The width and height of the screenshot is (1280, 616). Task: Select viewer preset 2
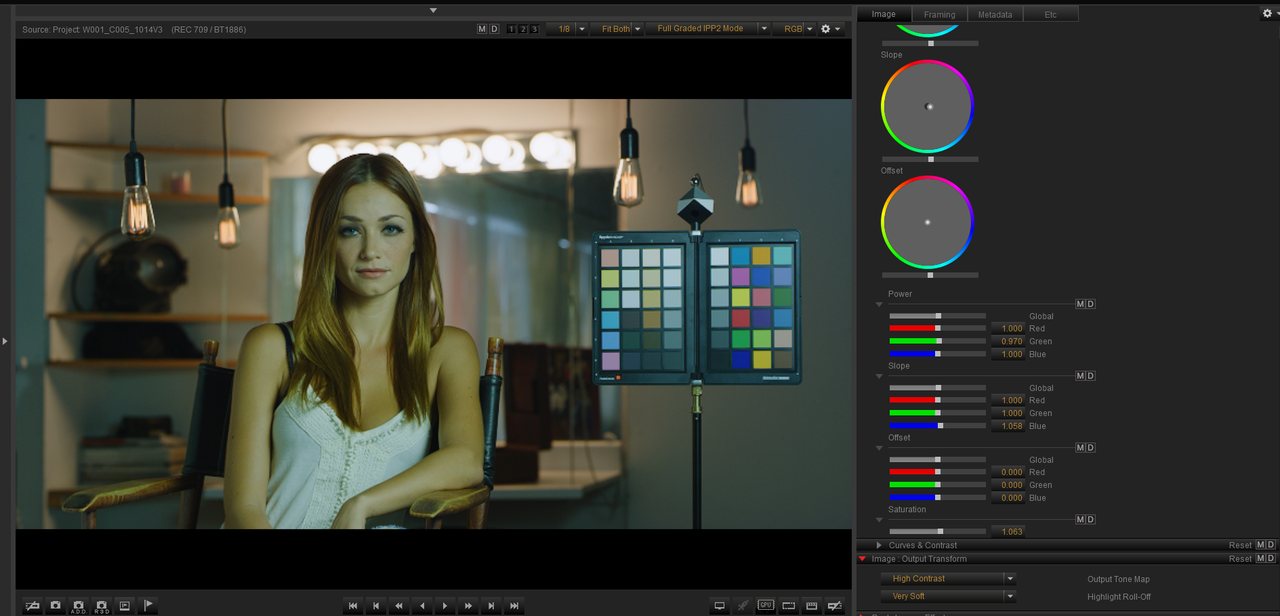coord(523,29)
